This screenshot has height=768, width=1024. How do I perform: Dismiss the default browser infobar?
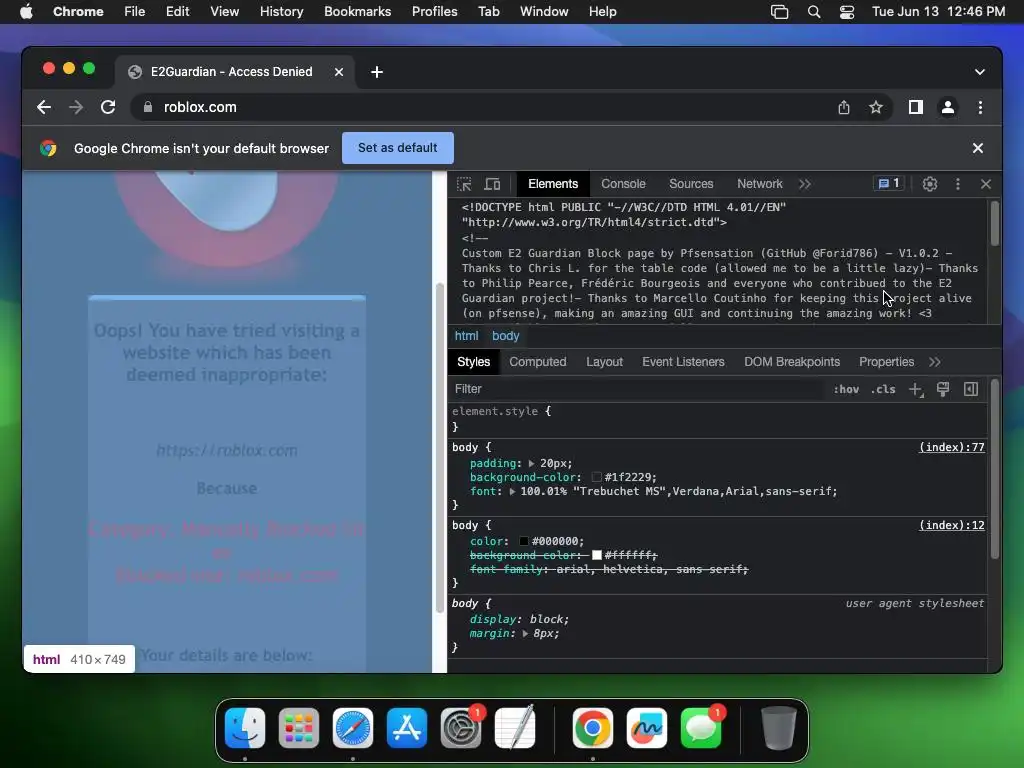click(978, 148)
